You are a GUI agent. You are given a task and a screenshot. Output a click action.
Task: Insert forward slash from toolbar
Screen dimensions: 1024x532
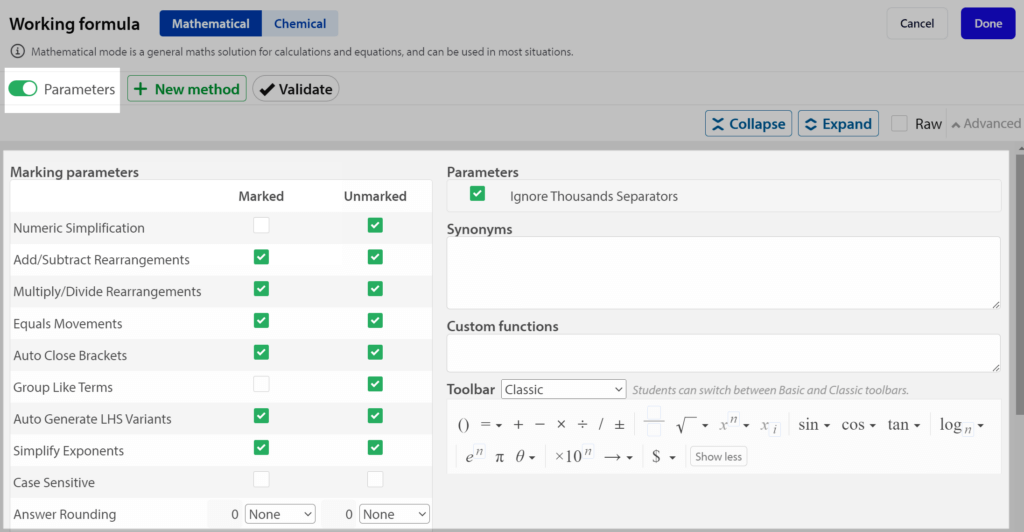tap(601, 425)
